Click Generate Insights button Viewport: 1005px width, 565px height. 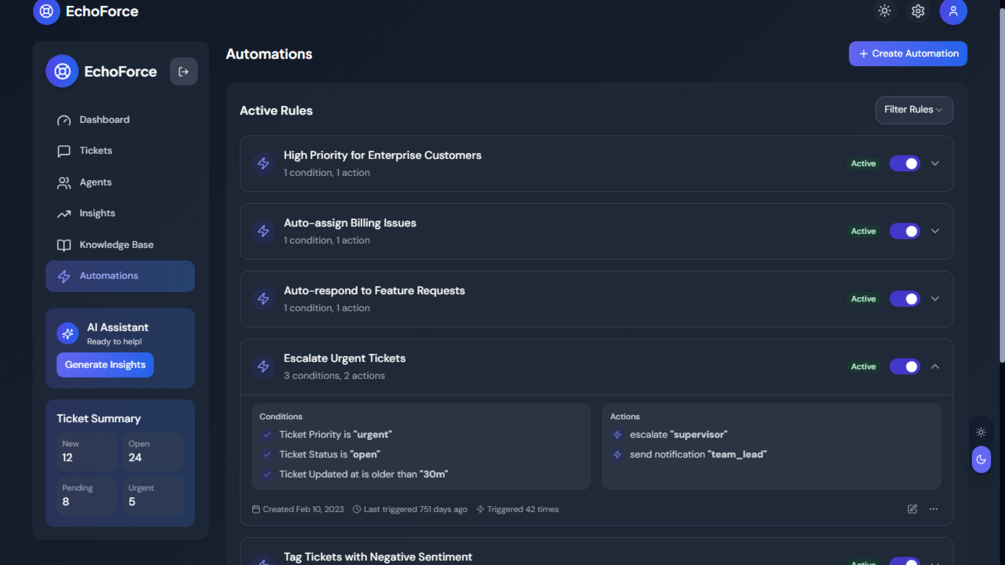coord(105,365)
